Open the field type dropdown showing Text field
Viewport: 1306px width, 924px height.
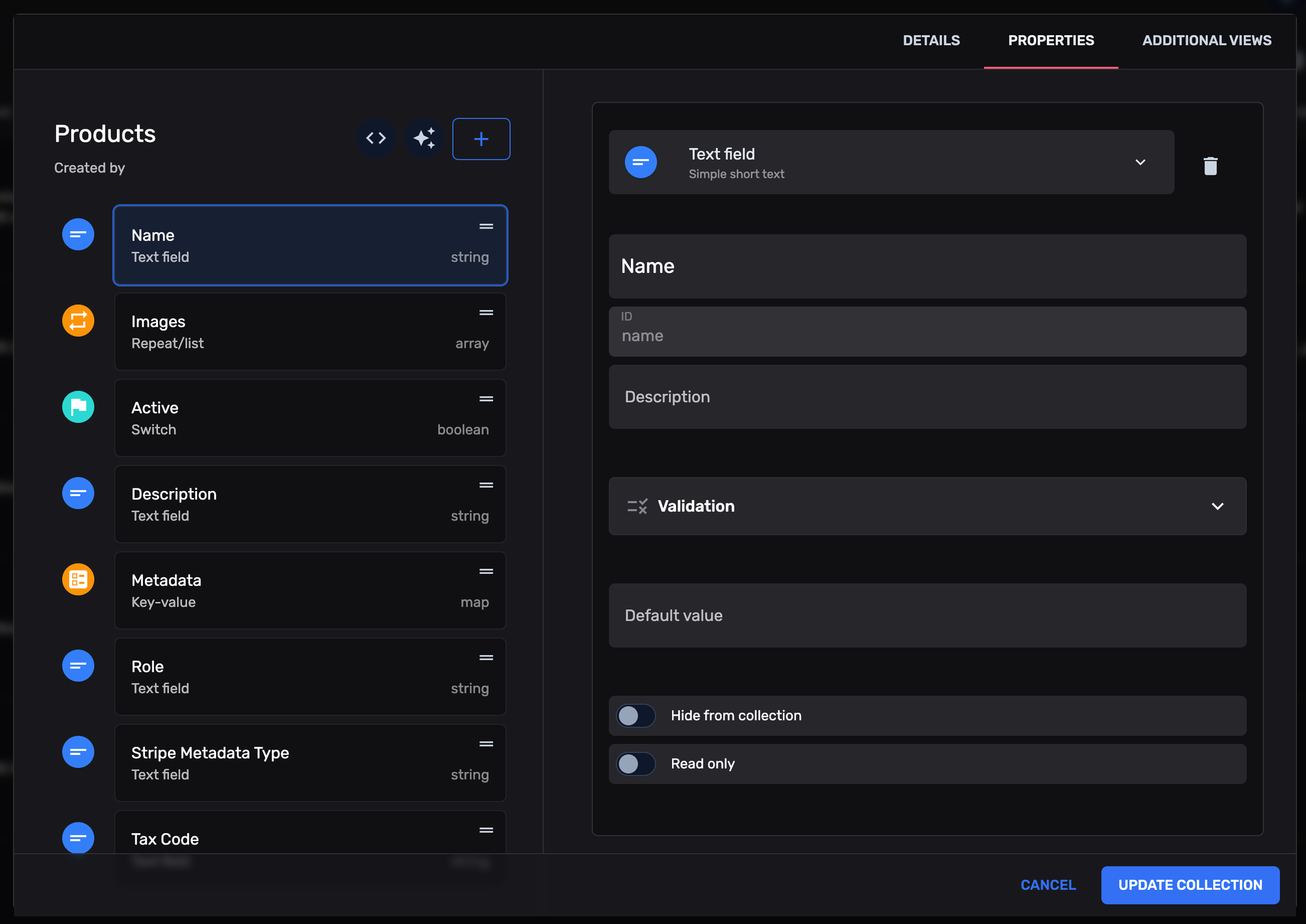point(1141,162)
